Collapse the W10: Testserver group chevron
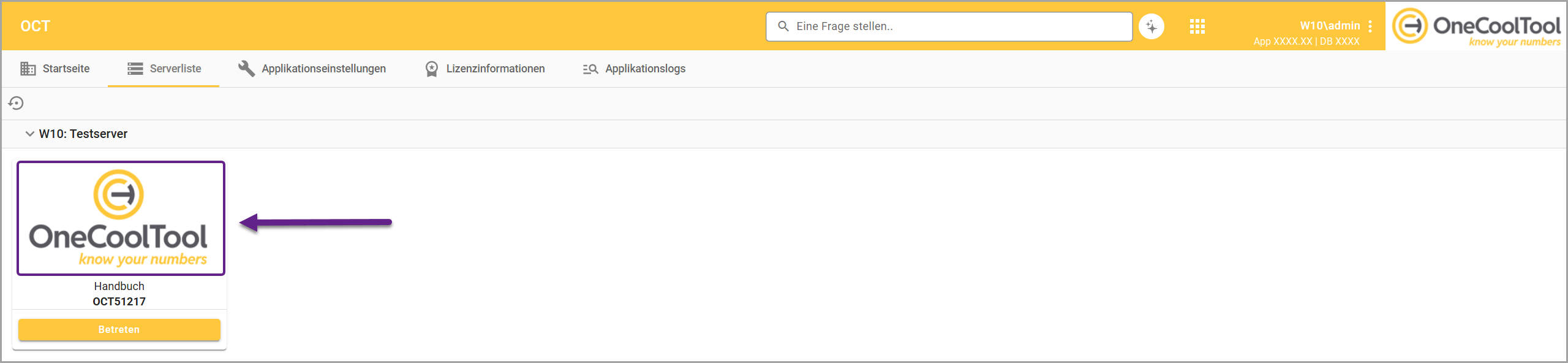Viewport: 1568px width, 363px height. 29,134
